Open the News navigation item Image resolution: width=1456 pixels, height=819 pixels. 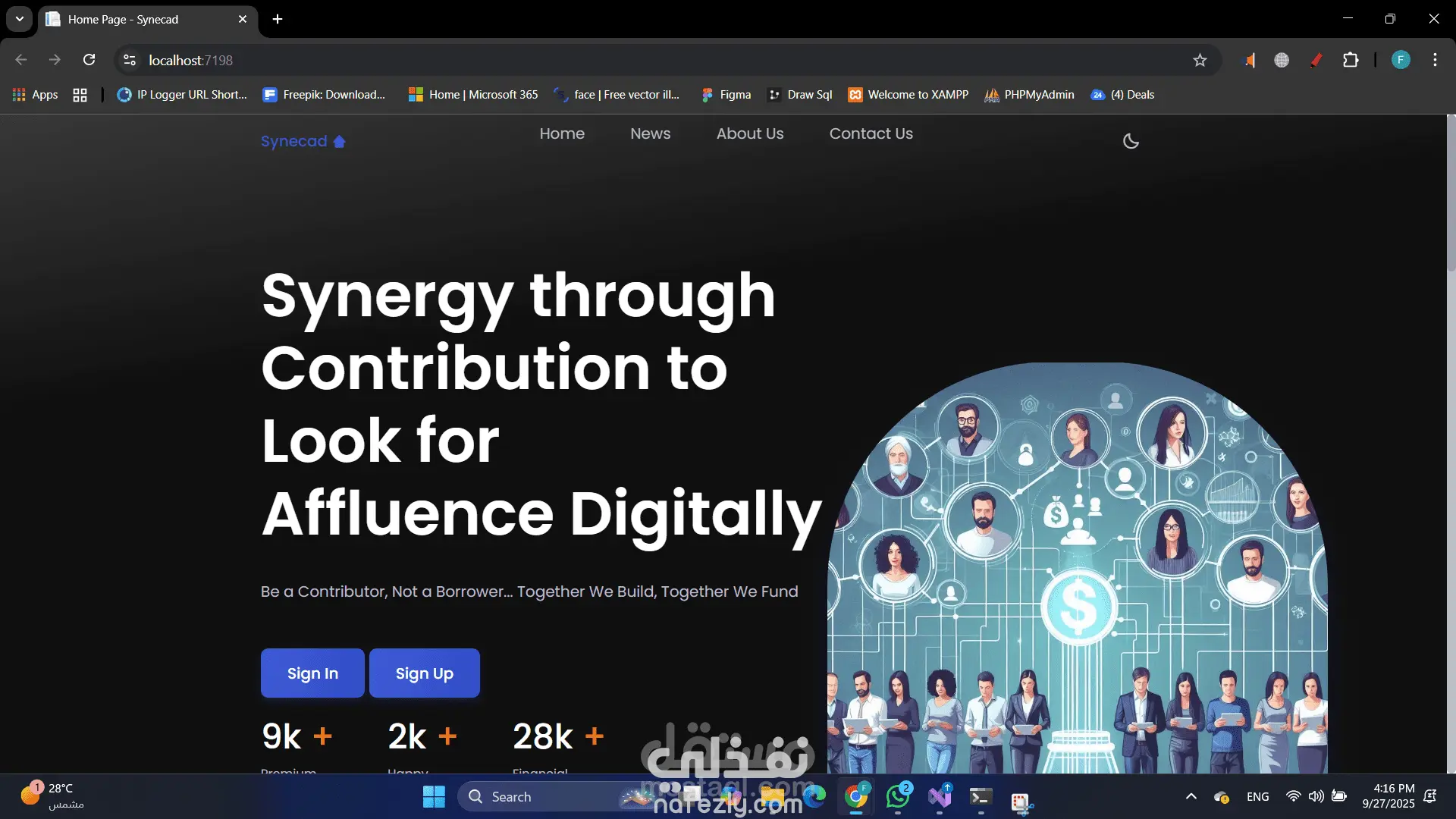tap(650, 133)
